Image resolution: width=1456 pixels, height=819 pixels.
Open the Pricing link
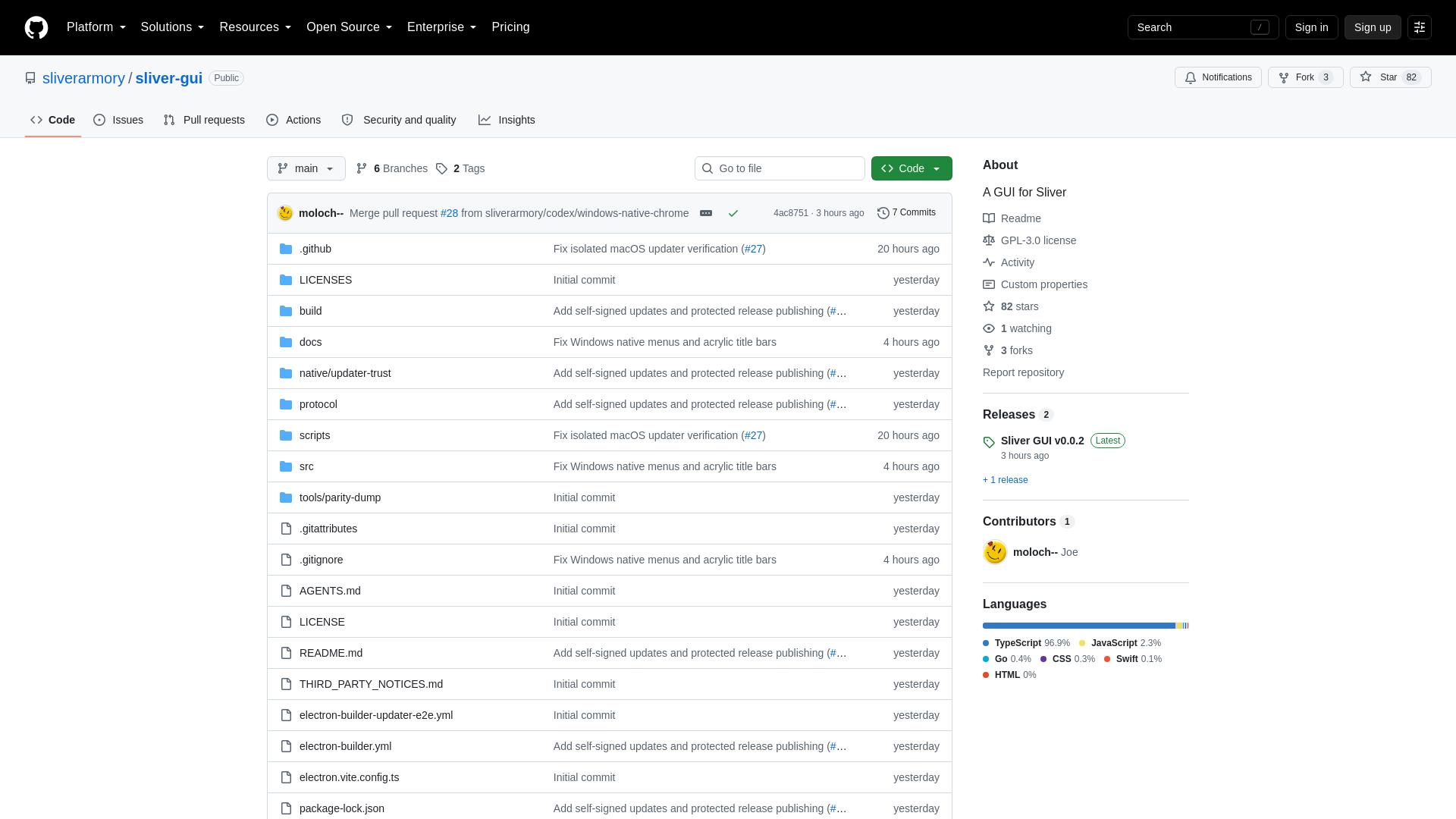point(510,27)
